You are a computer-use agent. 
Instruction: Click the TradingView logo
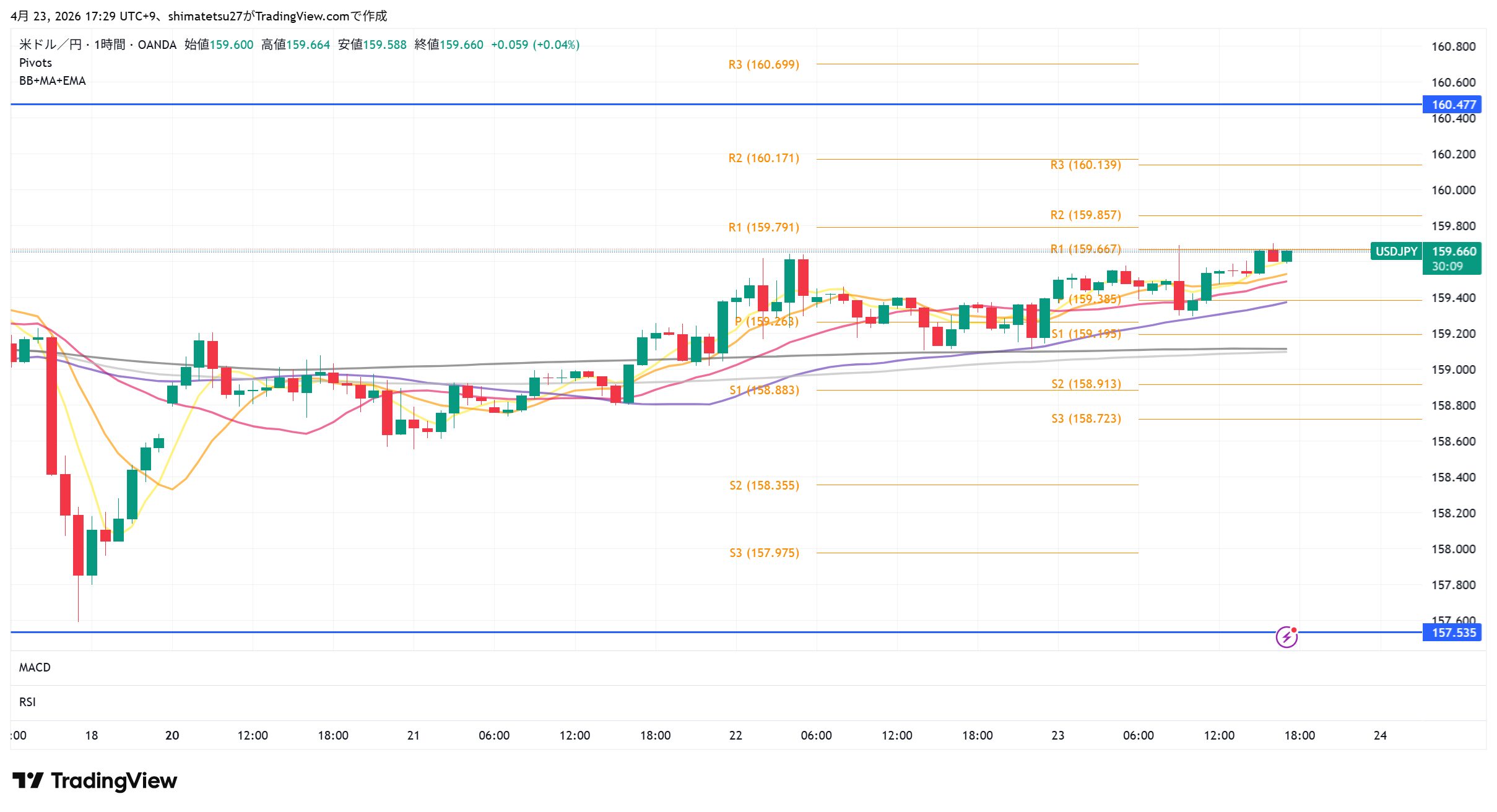pos(95,780)
